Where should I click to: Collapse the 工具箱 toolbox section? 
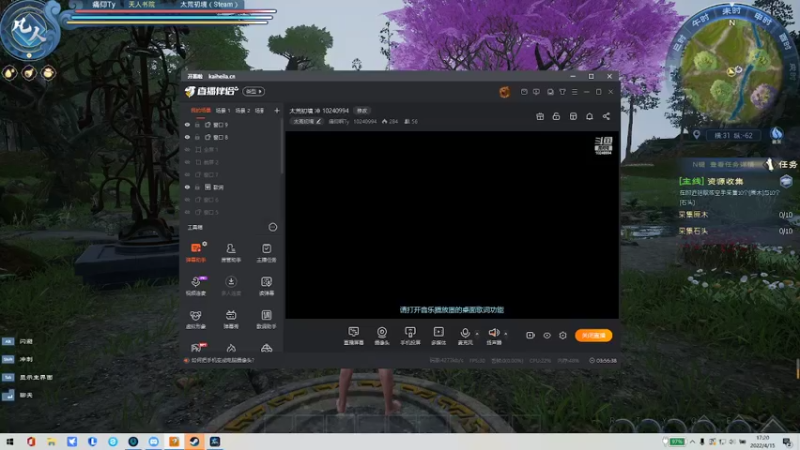273,227
